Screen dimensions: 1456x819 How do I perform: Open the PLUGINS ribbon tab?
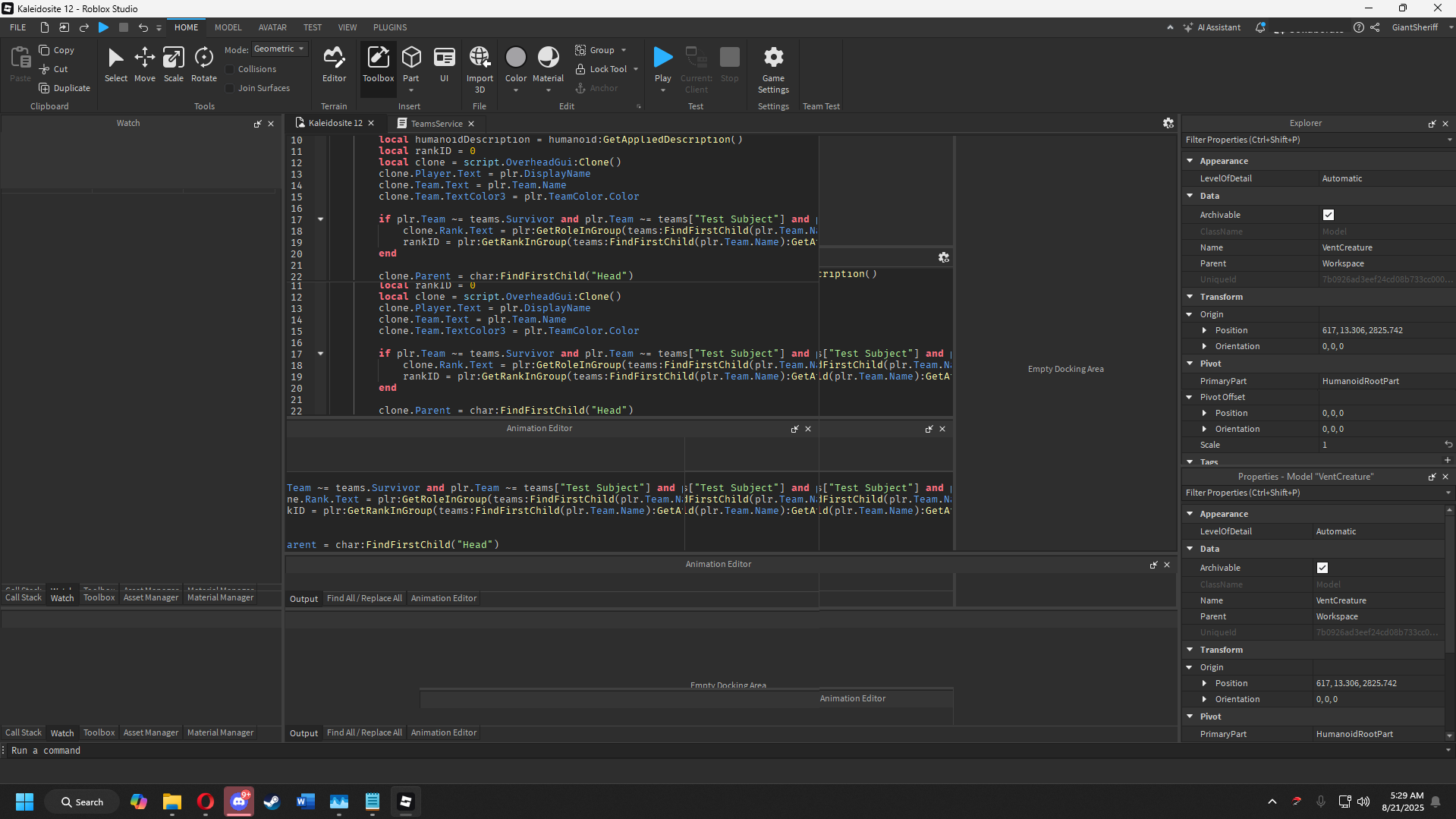pos(390,27)
